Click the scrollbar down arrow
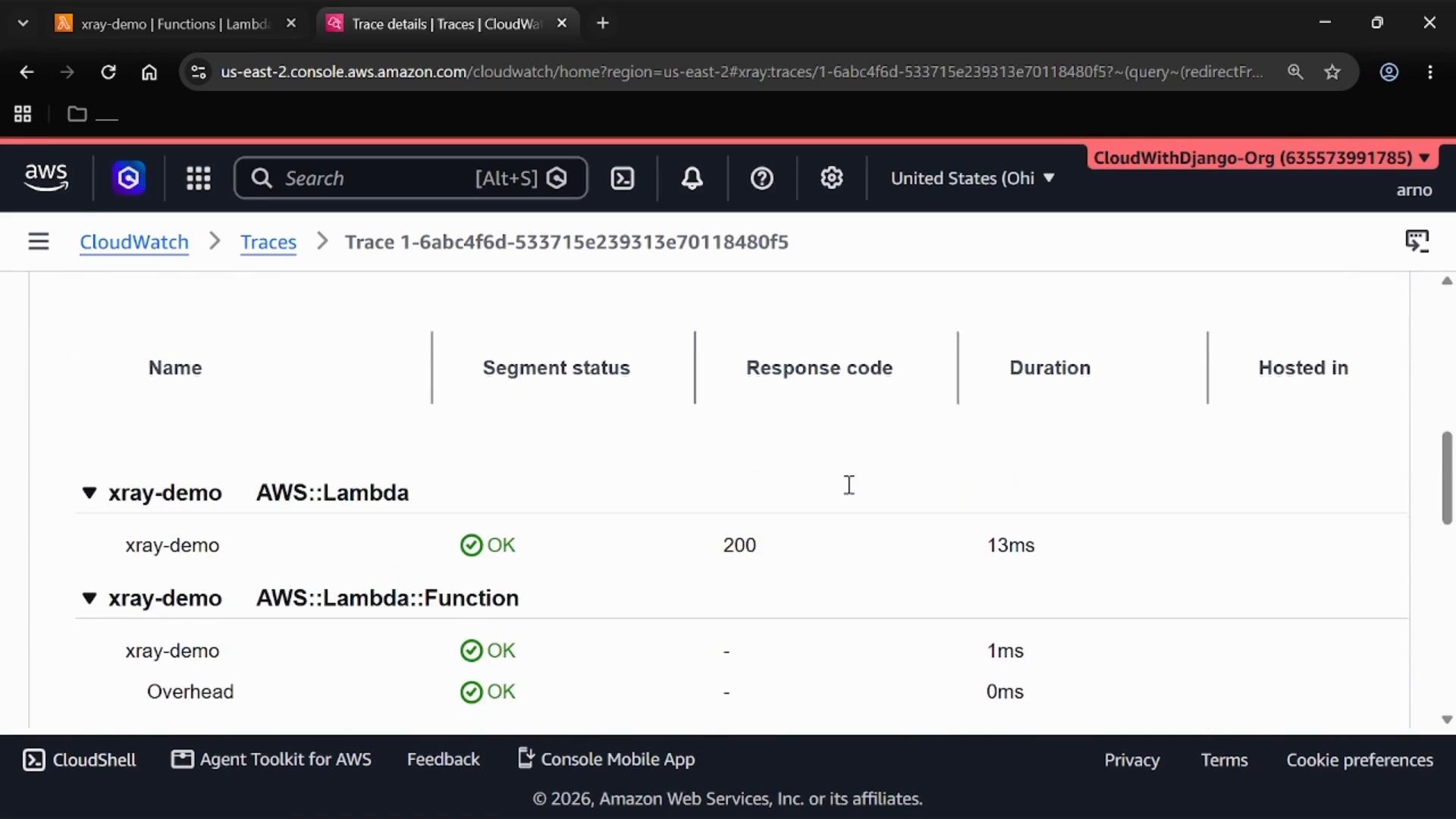The image size is (1456, 819). click(1447, 720)
